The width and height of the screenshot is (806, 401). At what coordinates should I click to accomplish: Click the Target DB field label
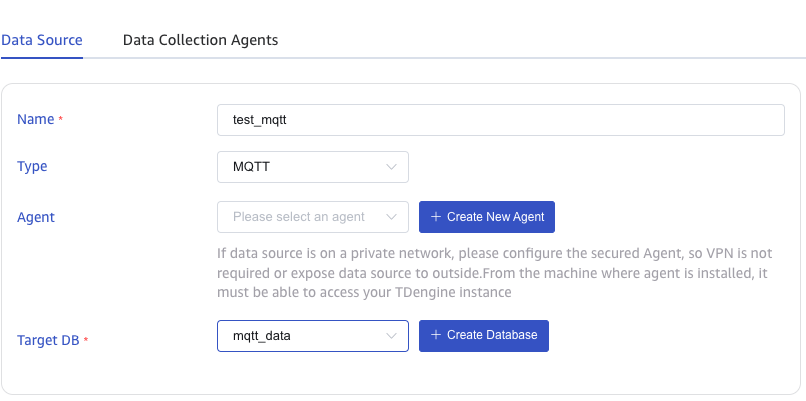tap(48, 340)
